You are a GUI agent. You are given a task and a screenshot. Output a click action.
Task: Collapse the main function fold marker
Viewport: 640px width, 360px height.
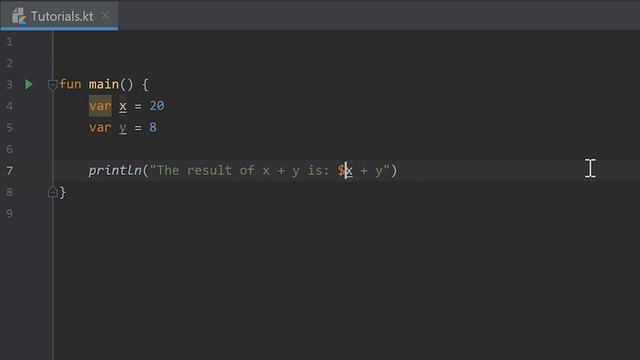click(x=52, y=85)
